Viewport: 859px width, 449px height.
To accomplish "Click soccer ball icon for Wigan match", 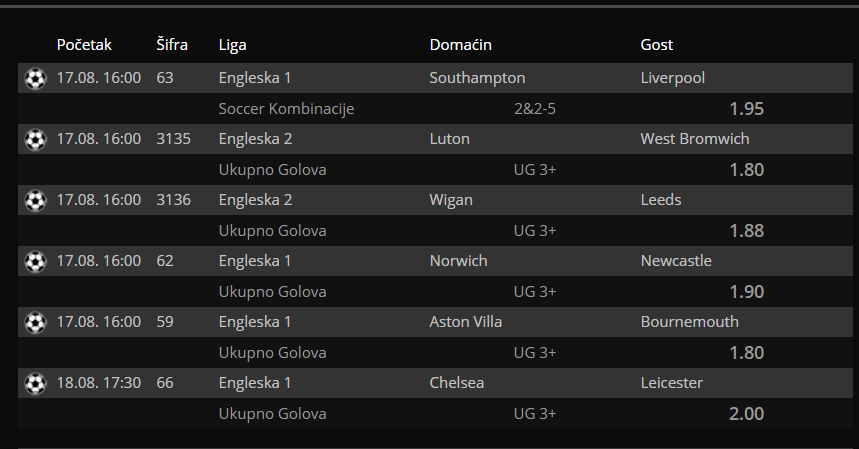I will point(36,200).
